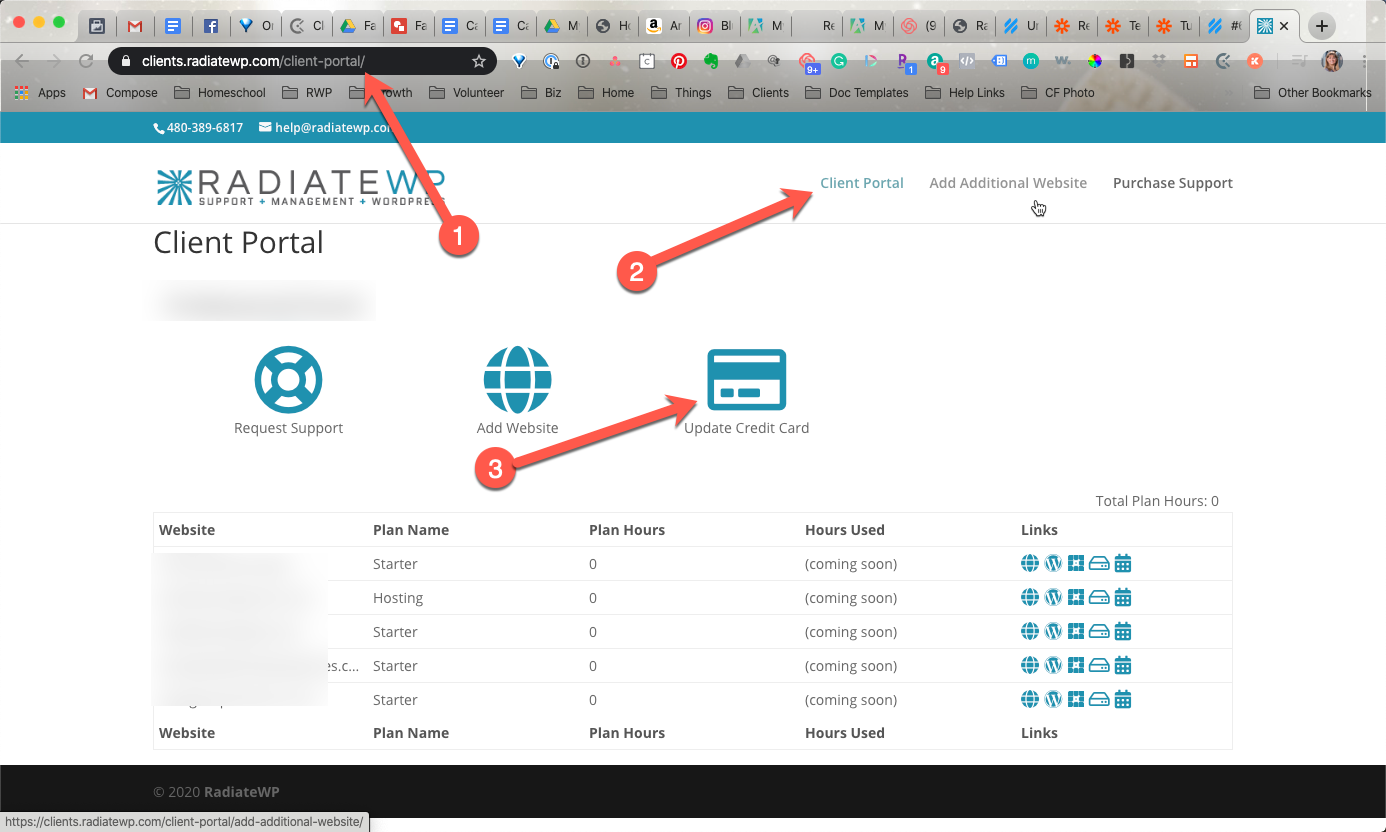Click the globe icon in the bottom Starter row
This screenshot has height=832, width=1386.
point(1029,700)
